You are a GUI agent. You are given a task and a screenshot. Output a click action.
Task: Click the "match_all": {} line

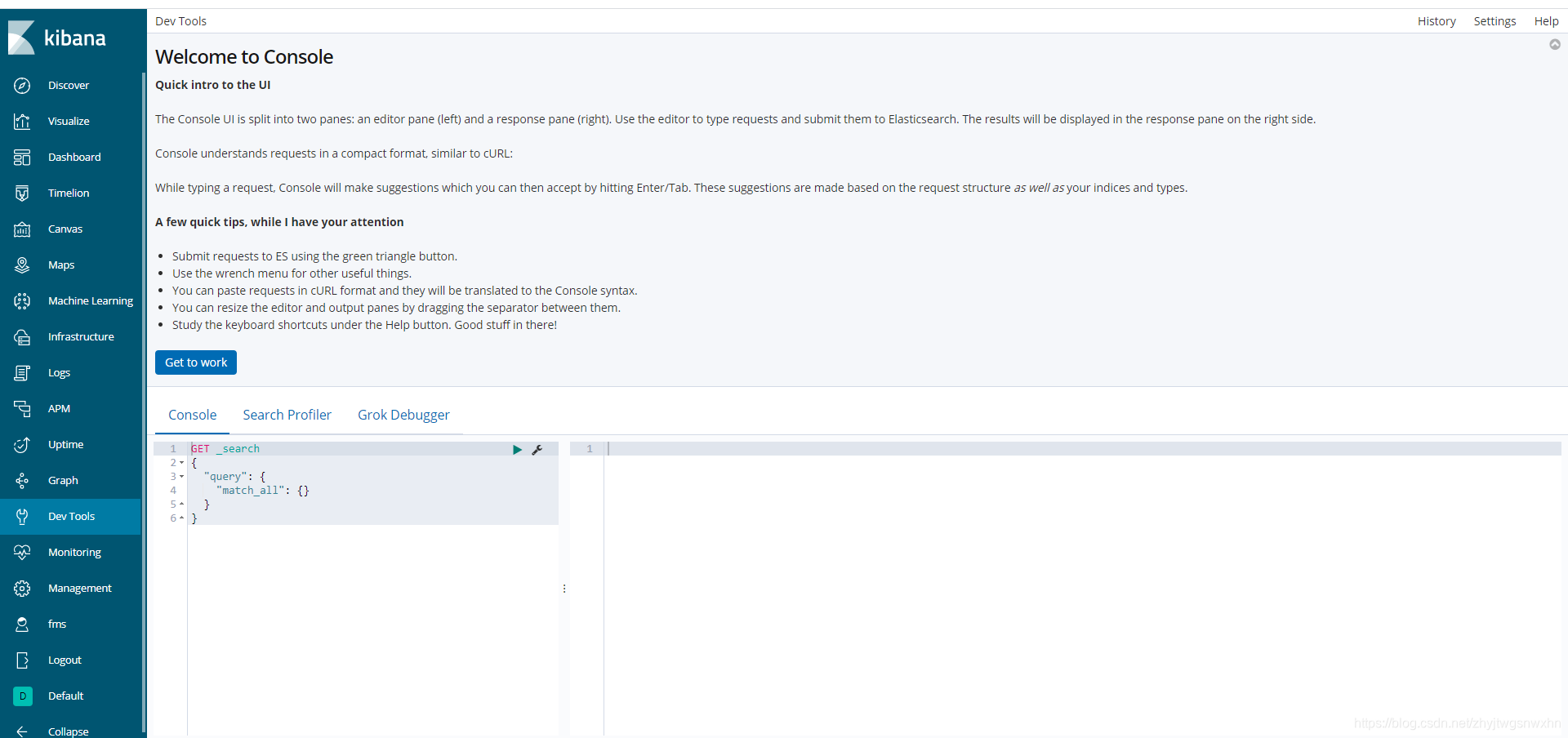coord(262,491)
